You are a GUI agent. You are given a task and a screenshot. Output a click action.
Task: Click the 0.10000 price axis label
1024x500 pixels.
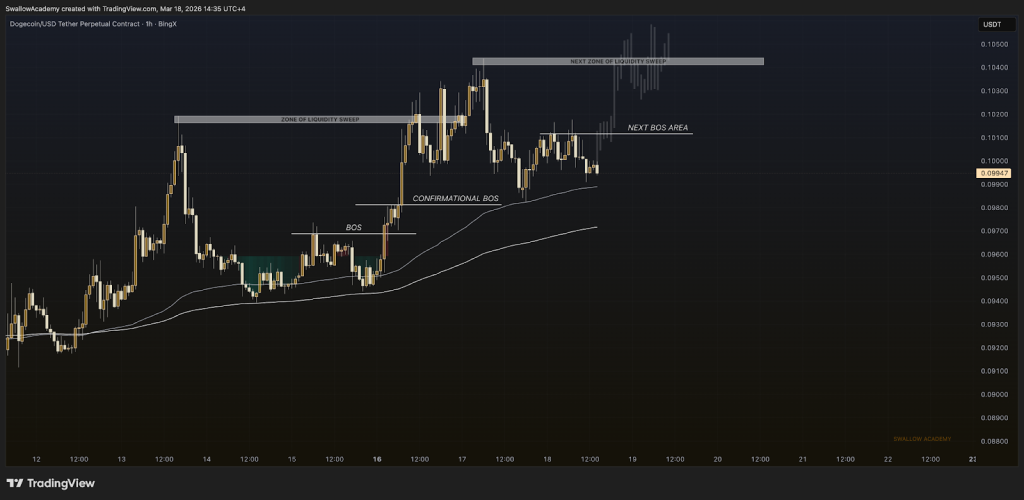pos(993,161)
